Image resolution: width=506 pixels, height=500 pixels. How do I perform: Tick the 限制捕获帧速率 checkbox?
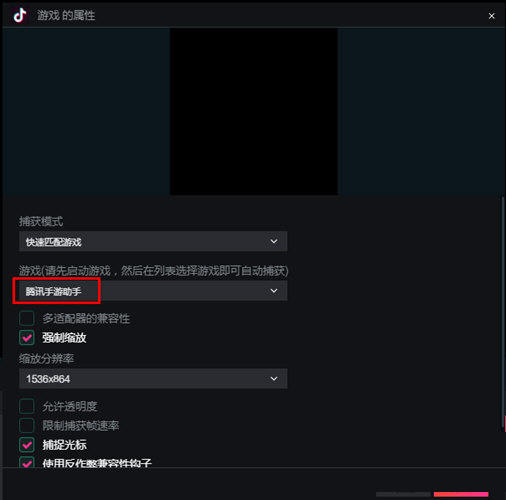[27, 425]
